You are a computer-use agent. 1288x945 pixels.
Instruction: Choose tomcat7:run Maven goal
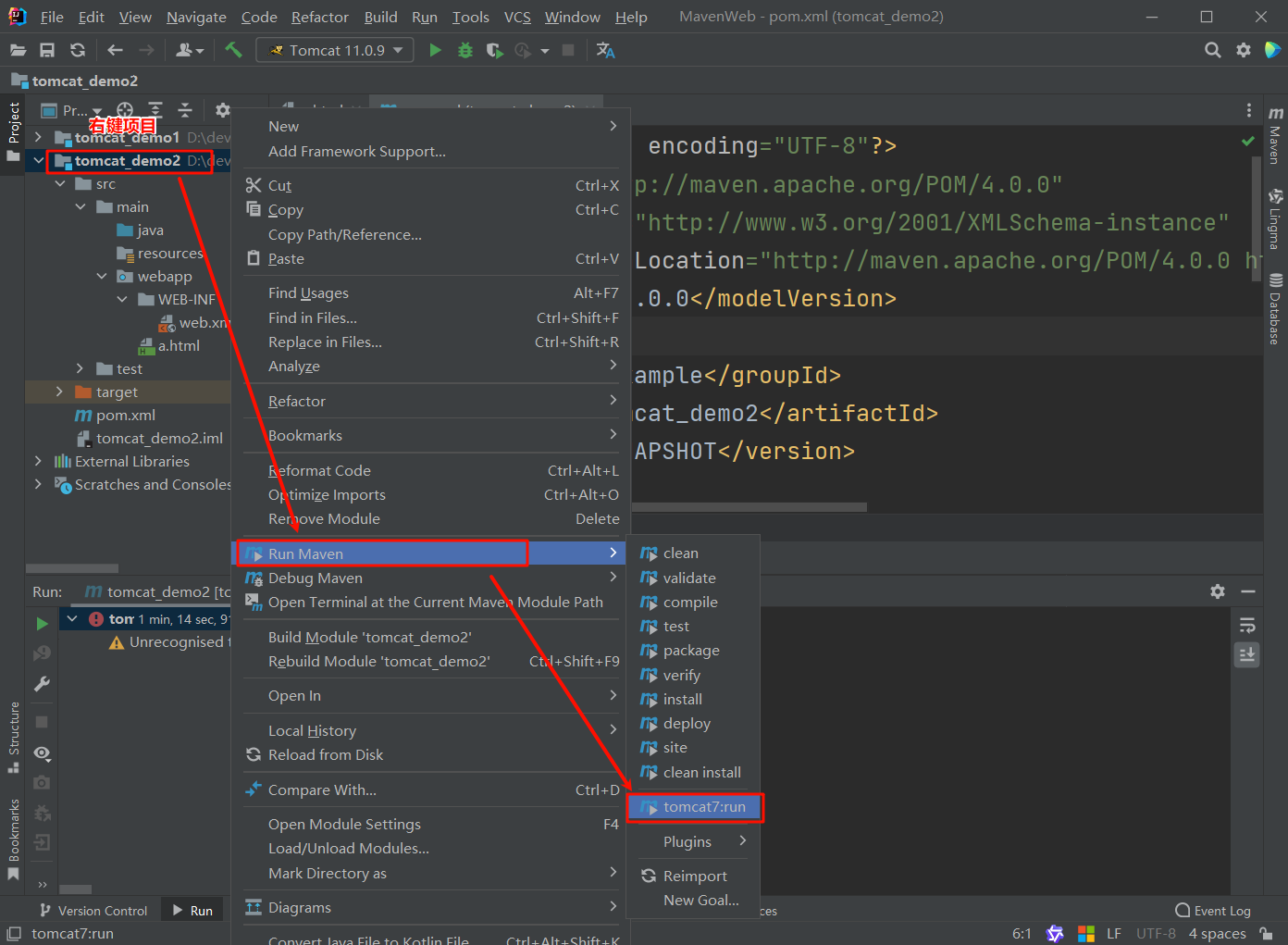(694, 807)
